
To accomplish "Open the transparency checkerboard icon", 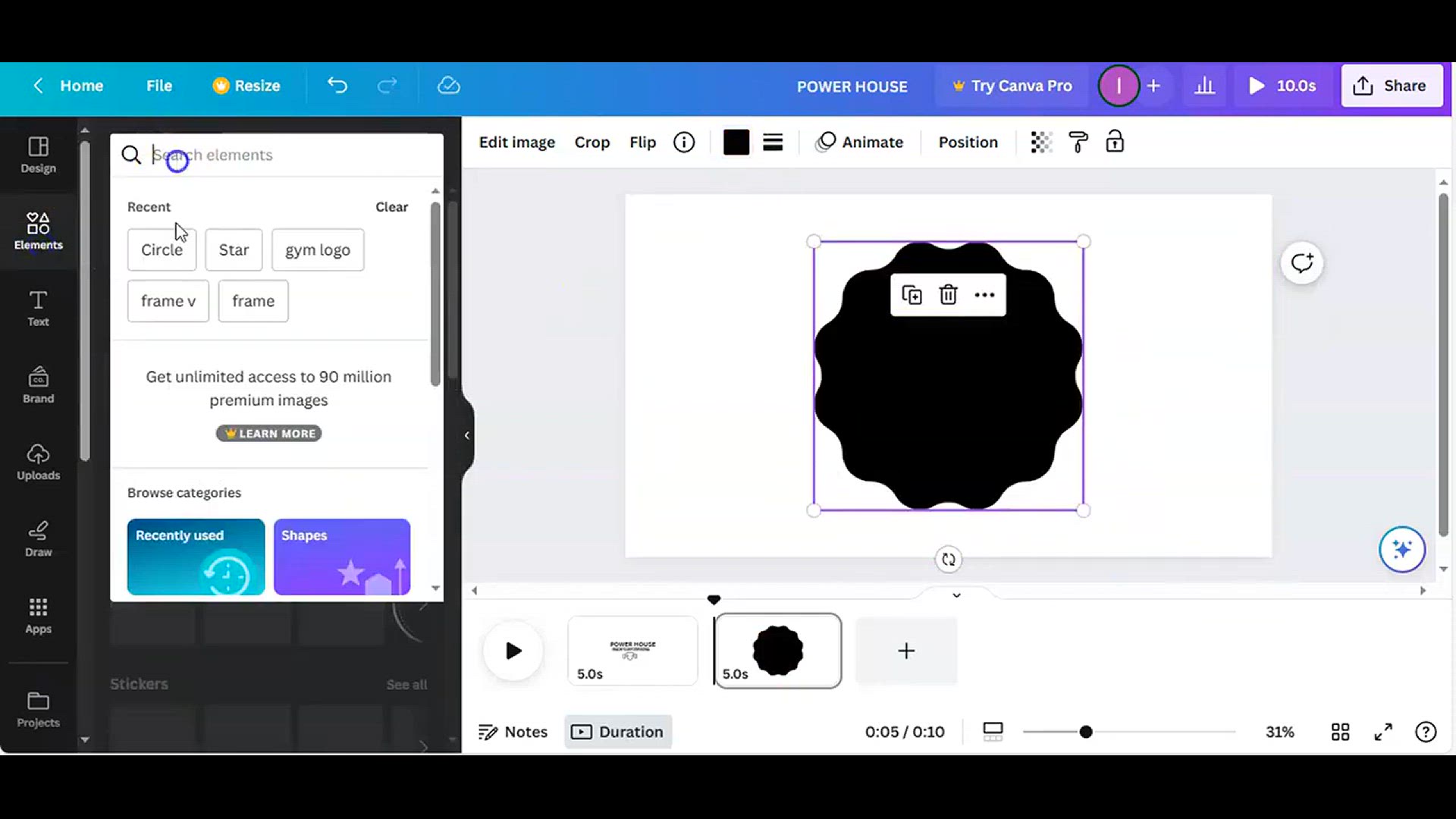I will [1041, 143].
